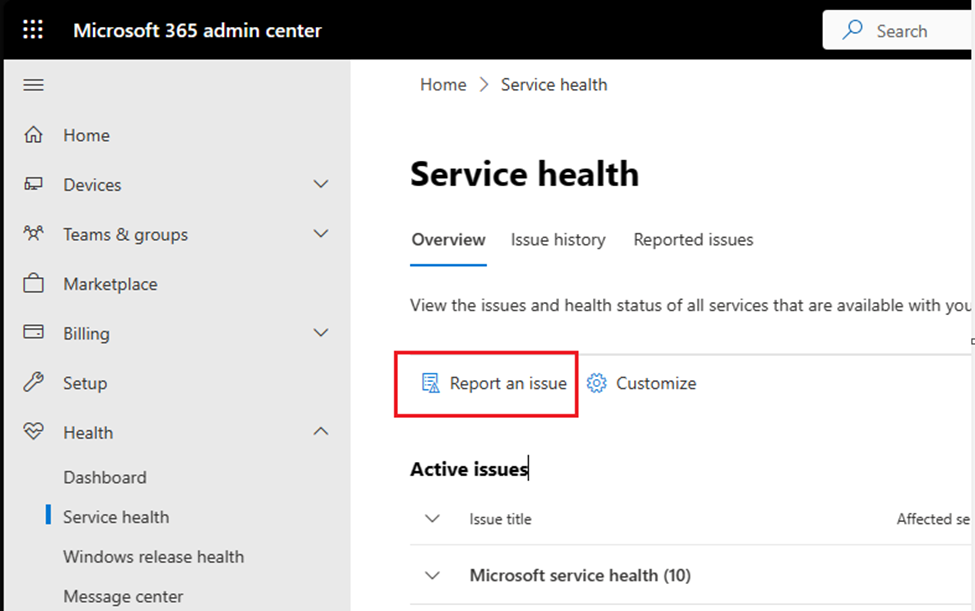Click the Marketplace shopping bag icon
This screenshot has height=611, width=975.
[x=33, y=284]
